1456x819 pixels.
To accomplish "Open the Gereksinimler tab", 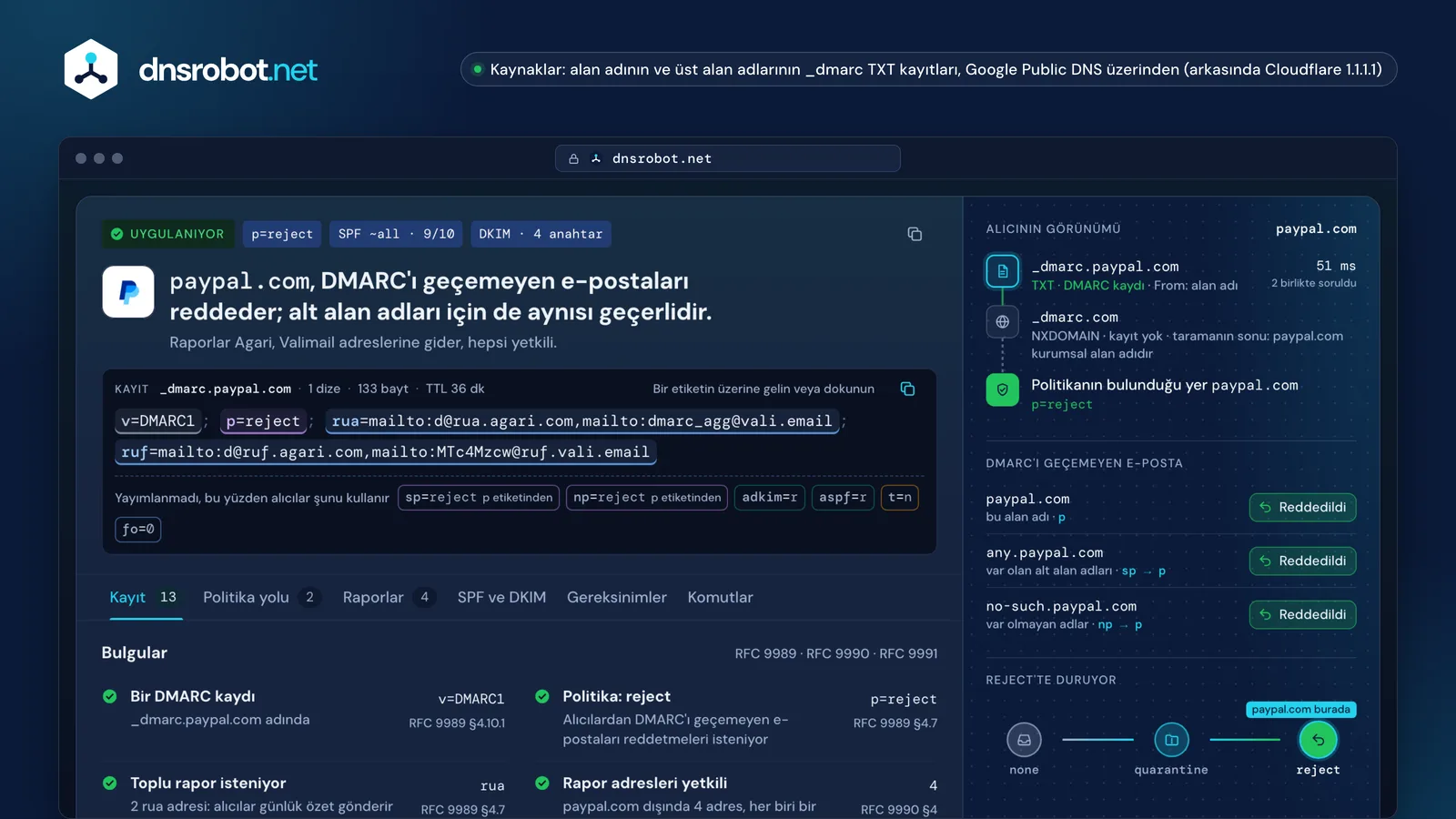I will coord(617,598).
